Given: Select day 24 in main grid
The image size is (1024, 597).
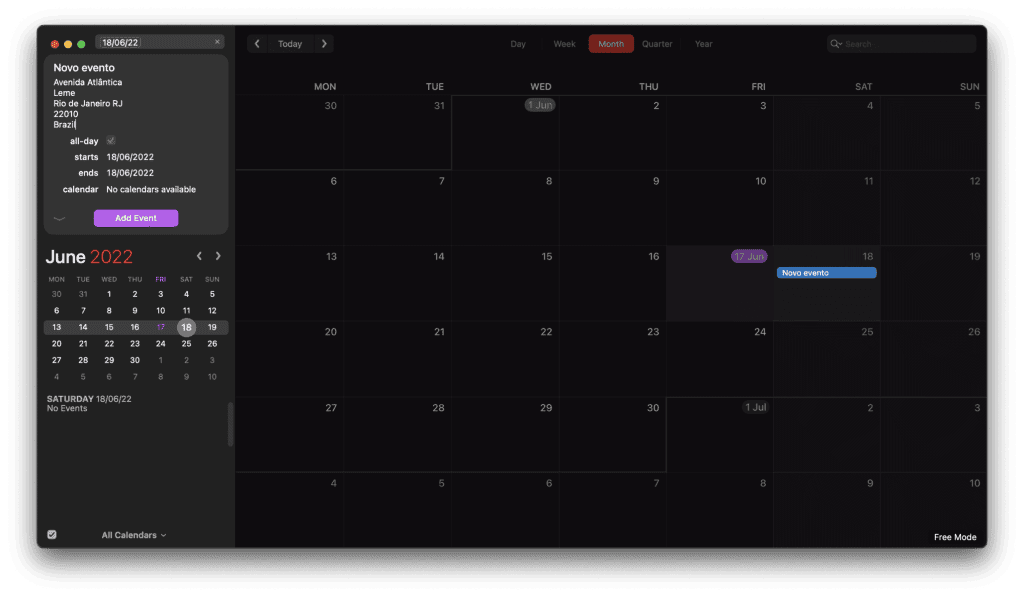Looking at the screenshot, I should point(720,359).
